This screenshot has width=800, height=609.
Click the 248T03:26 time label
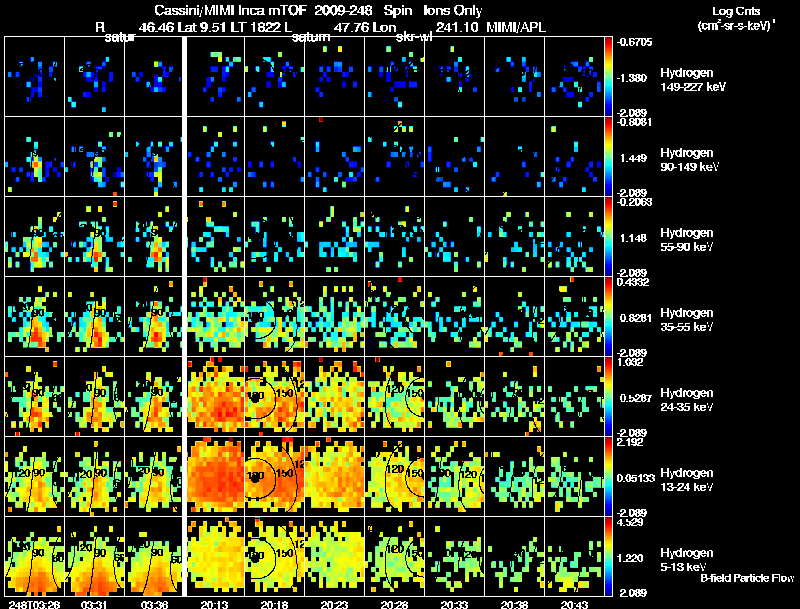coord(34,604)
